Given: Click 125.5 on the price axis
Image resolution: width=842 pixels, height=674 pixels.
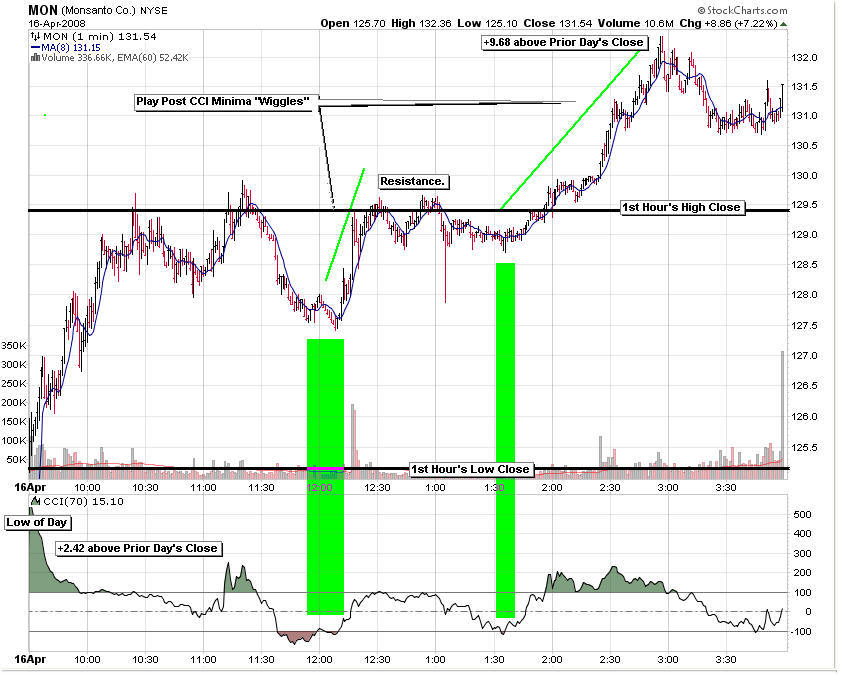Looking at the screenshot, I should point(804,447).
